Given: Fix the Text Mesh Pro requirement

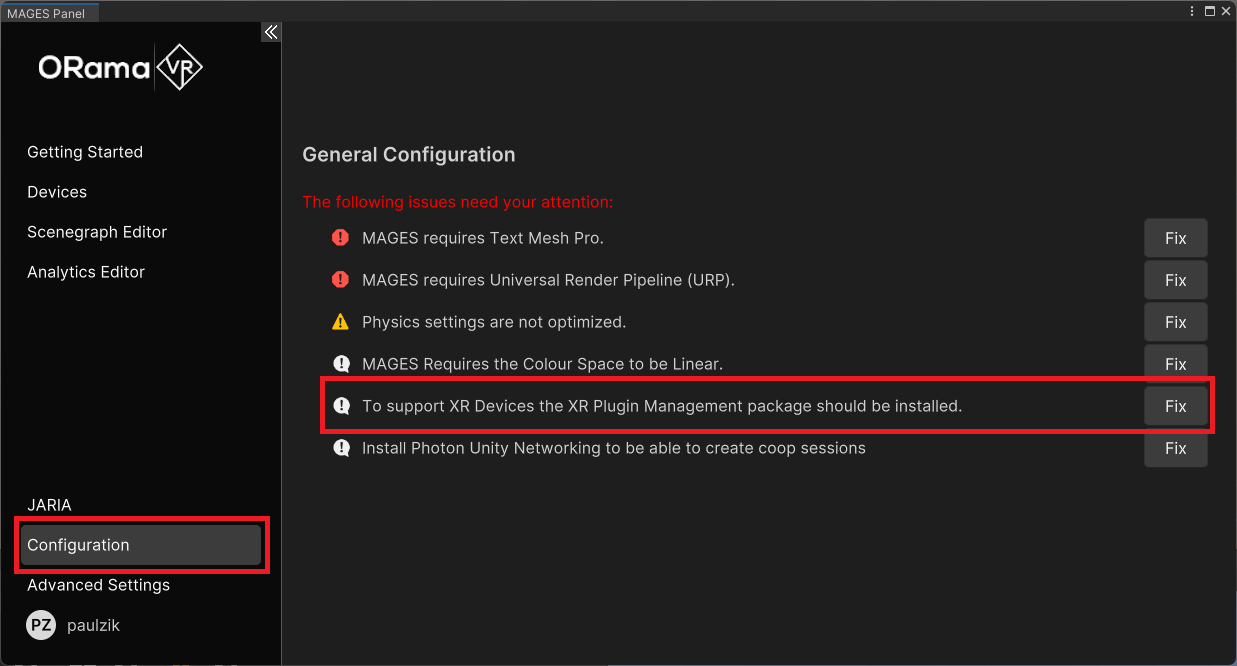Looking at the screenshot, I should tap(1175, 238).
